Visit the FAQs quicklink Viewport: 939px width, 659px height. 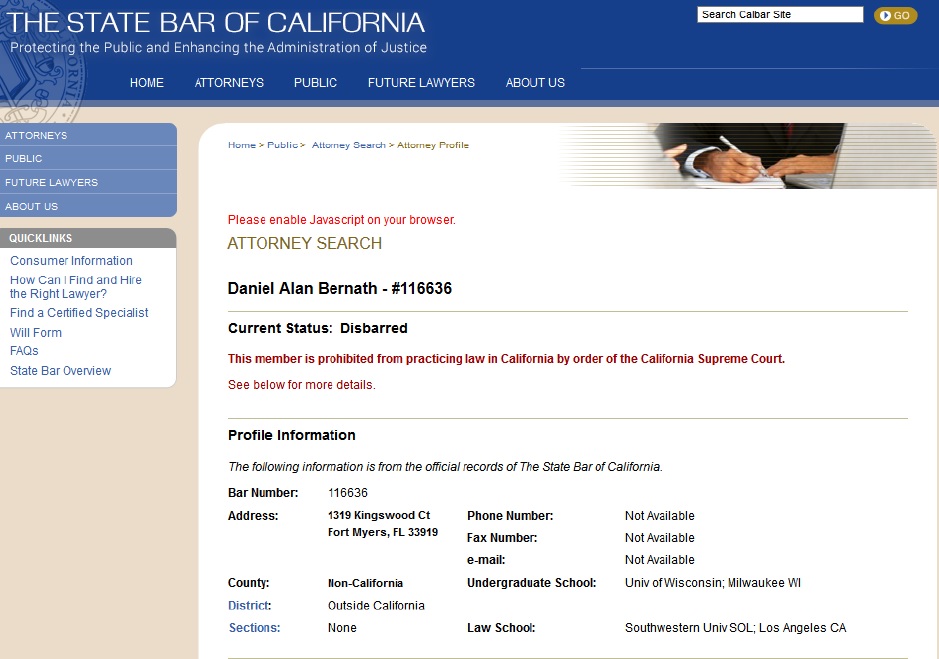click(x=24, y=351)
